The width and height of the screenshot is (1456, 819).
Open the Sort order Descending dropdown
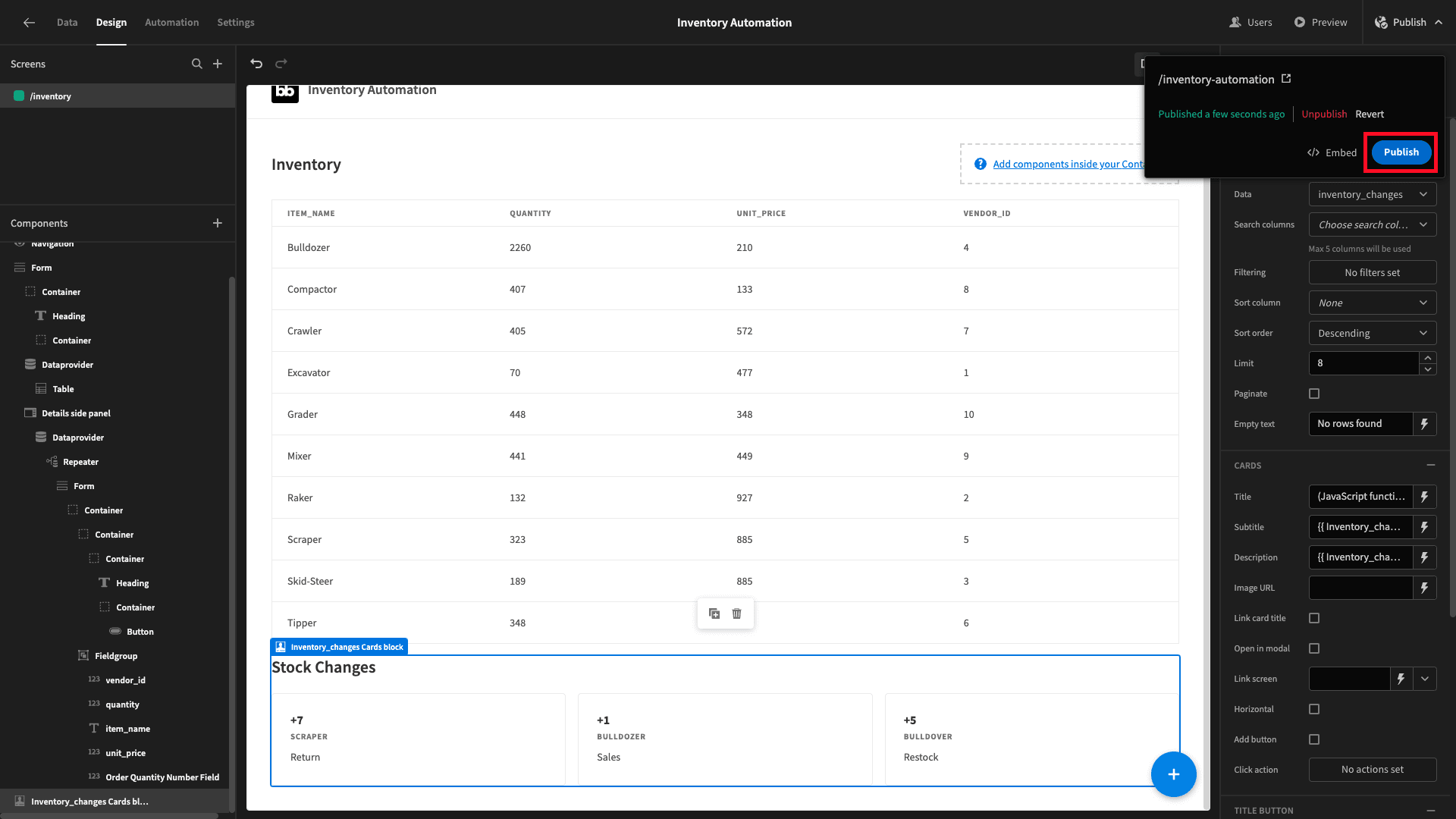(1373, 333)
